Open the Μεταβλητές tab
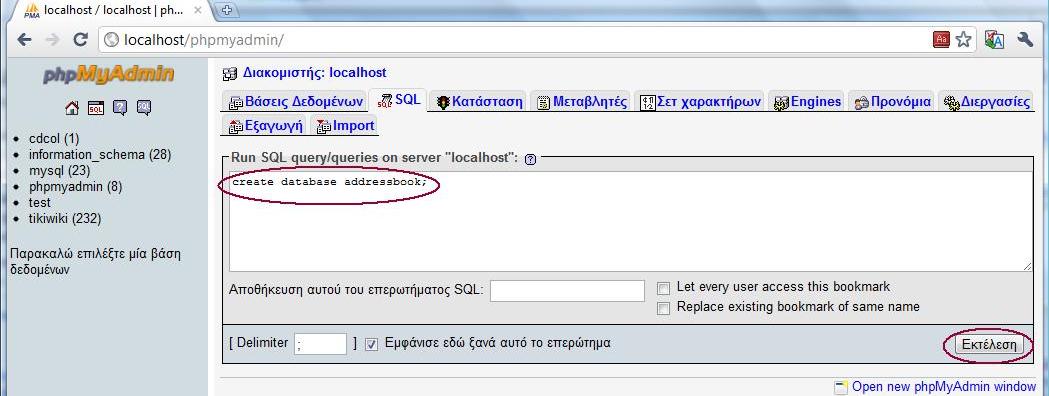This screenshot has height=396, width=1049. pos(582,102)
